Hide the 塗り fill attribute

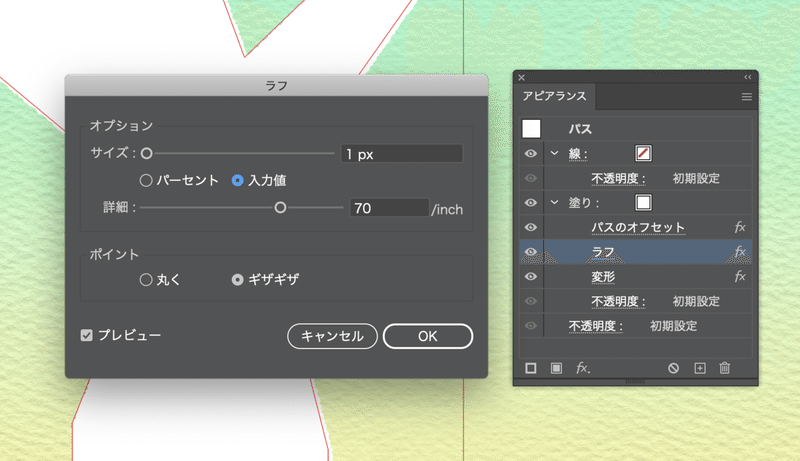531,202
